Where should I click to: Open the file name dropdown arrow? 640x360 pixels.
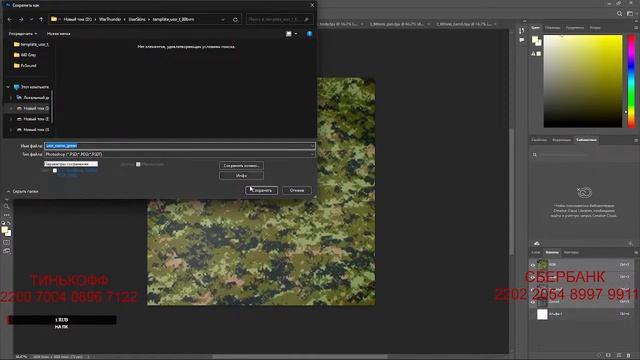(312, 146)
